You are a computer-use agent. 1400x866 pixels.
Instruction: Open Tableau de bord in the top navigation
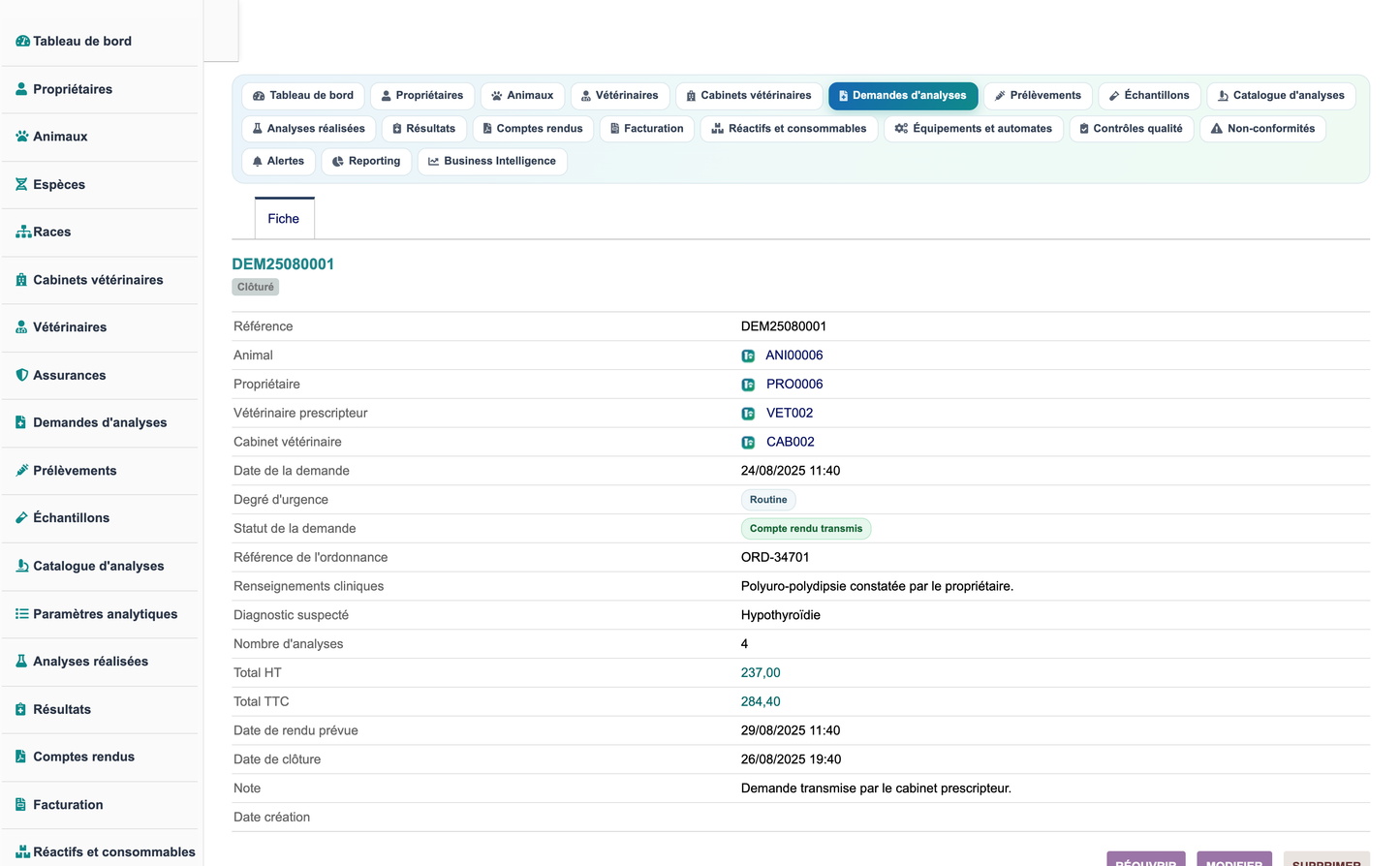pos(303,96)
